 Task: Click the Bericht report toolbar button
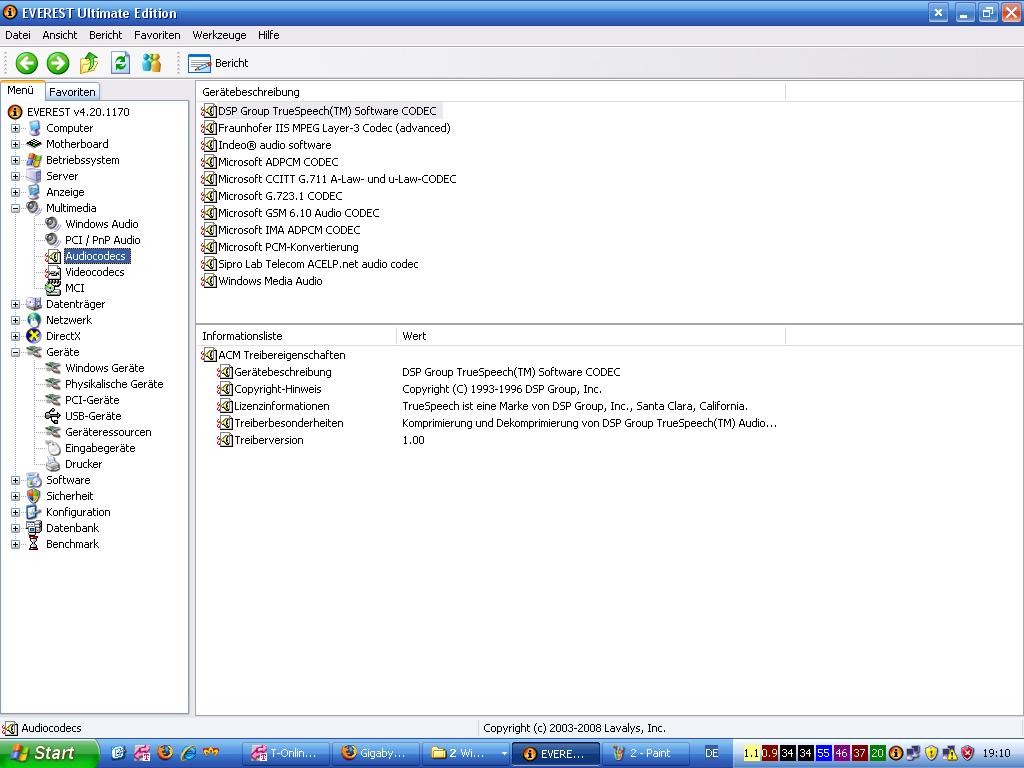tap(218, 63)
